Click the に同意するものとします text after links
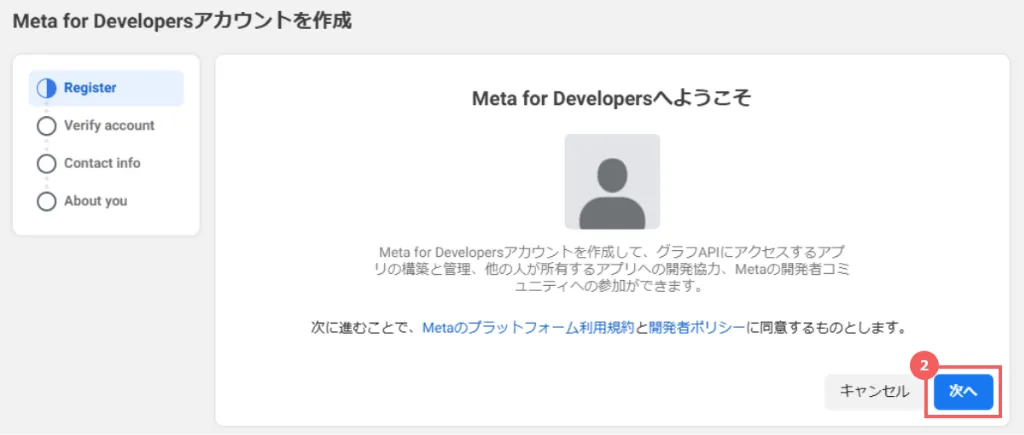 coord(827,328)
